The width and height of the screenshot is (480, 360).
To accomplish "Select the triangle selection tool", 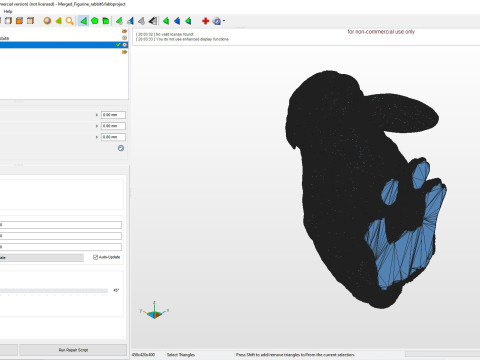I will [83, 21].
